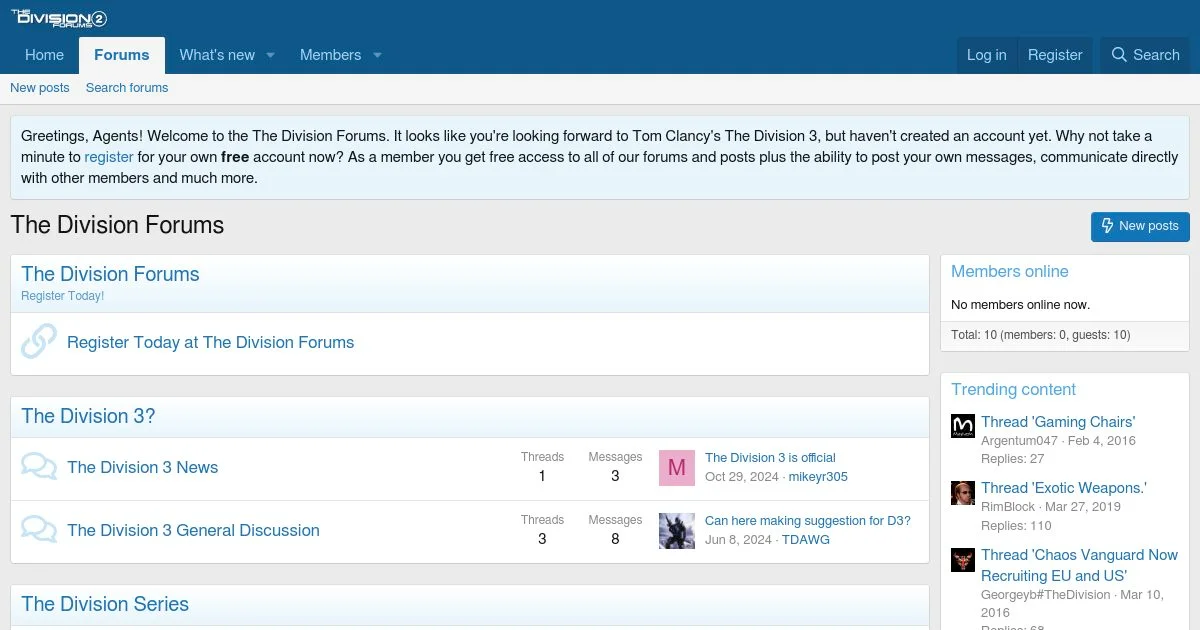Open TDAWG's avatar image
This screenshot has width=1200, height=630.
(x=677, y=531)
